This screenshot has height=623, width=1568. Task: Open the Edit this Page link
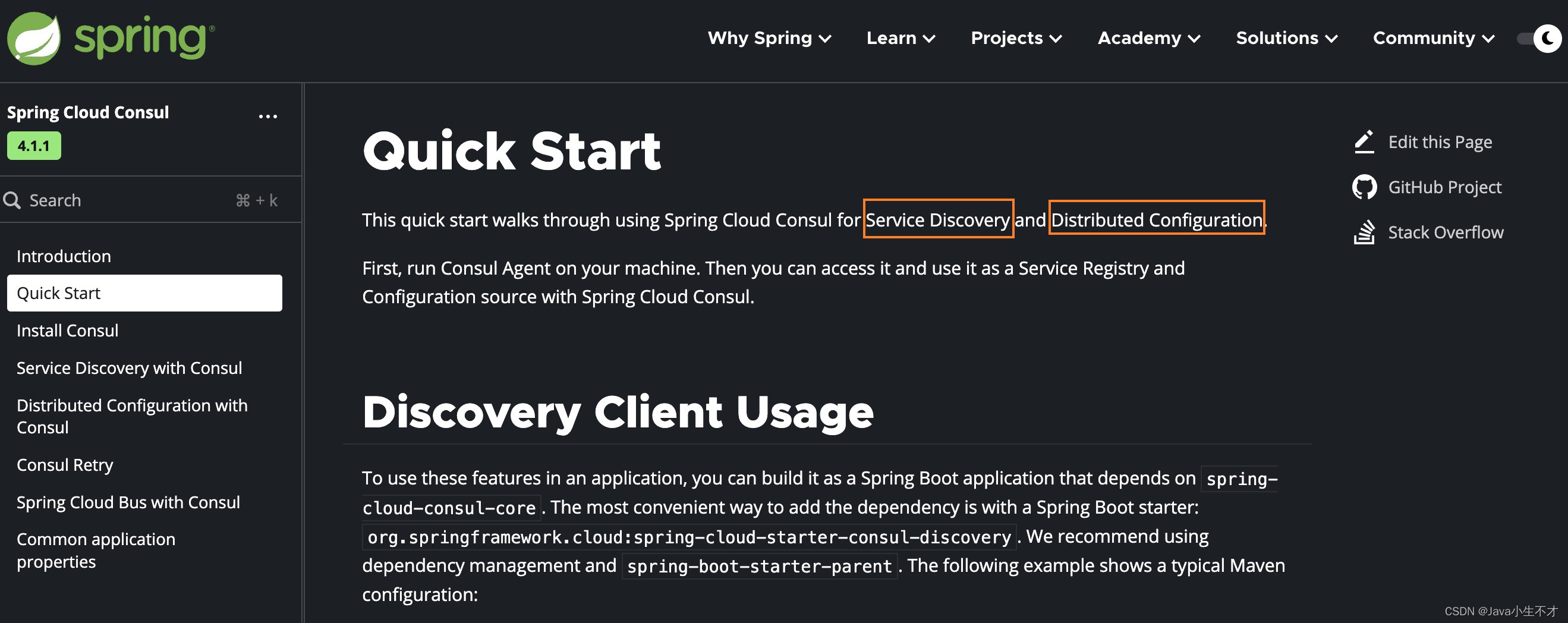point(1440,142)
